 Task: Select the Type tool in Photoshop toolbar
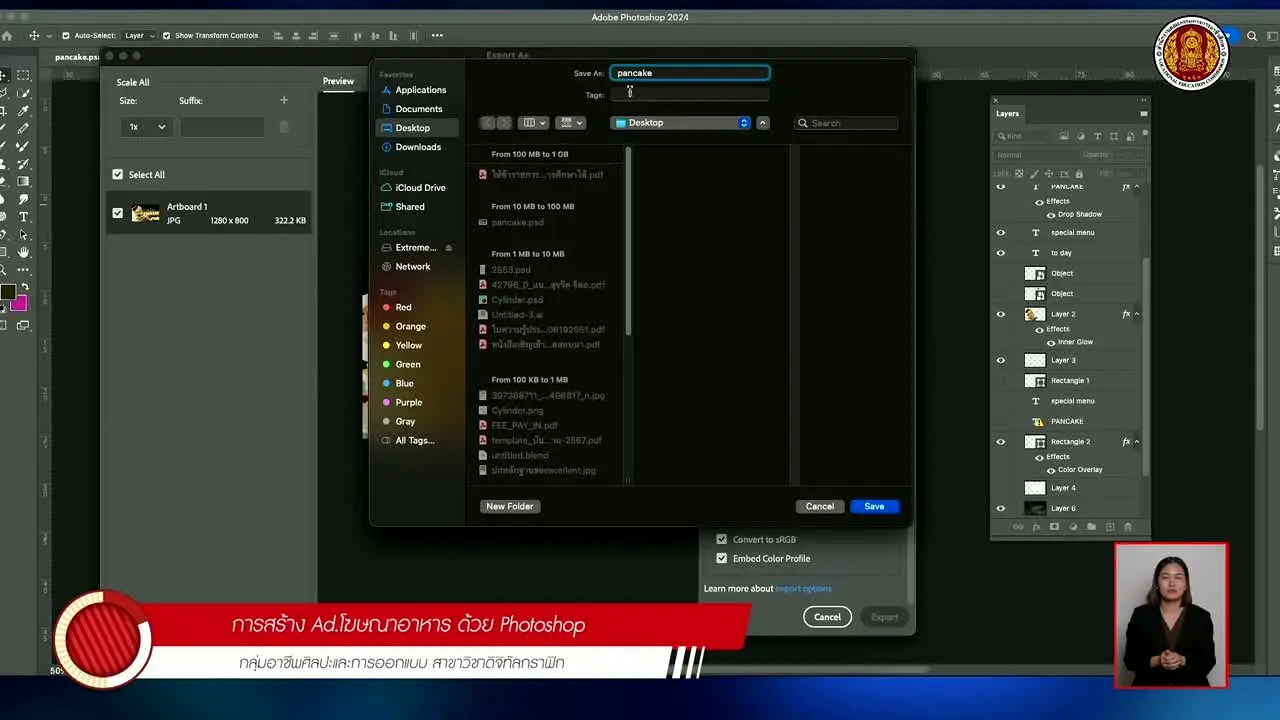pos(24,217)
